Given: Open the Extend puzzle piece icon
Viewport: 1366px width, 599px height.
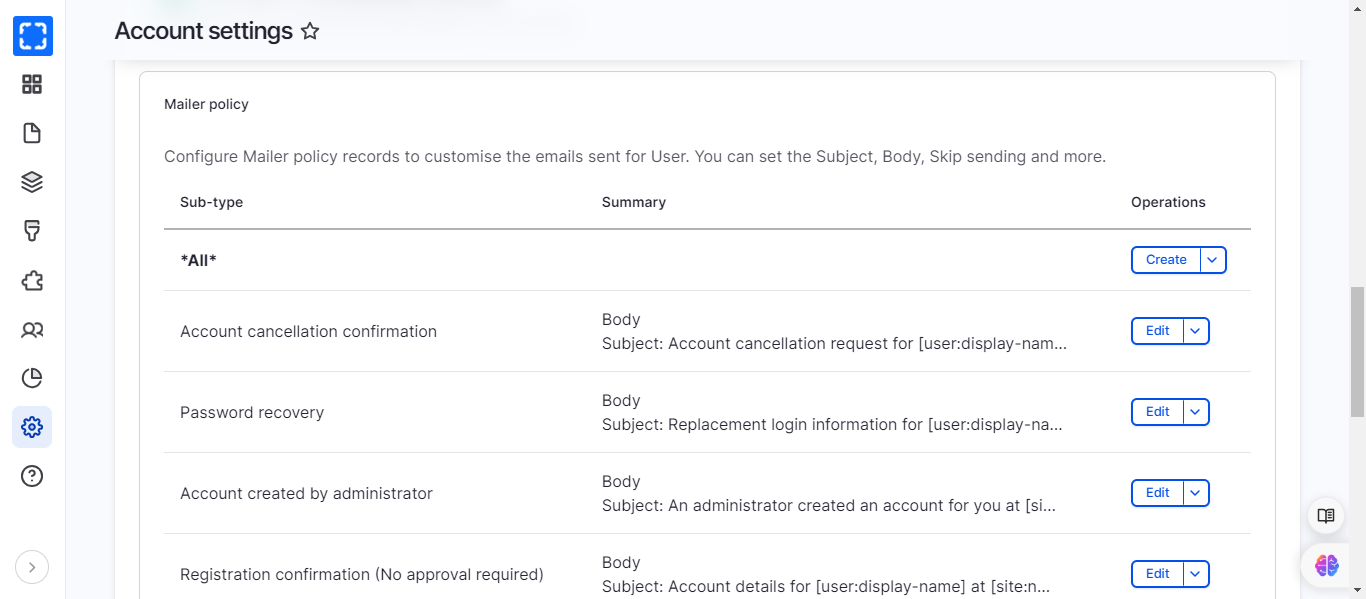Looking at the screenshot, I should 32,280.
